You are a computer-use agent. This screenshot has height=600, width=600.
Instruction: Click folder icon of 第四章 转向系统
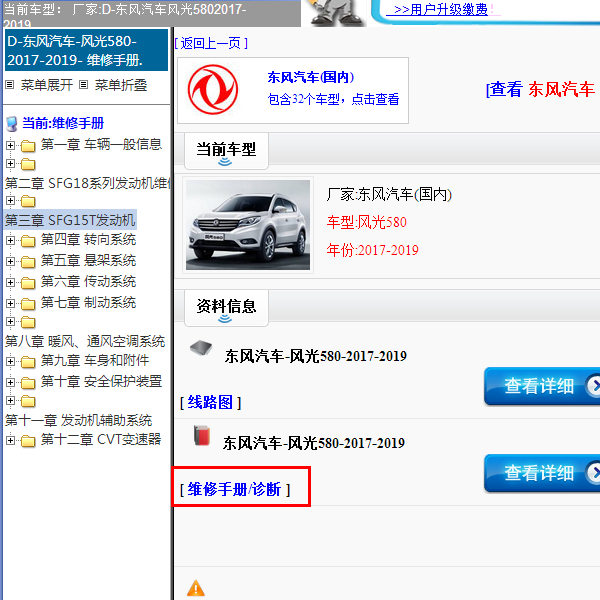pos(28,241)
